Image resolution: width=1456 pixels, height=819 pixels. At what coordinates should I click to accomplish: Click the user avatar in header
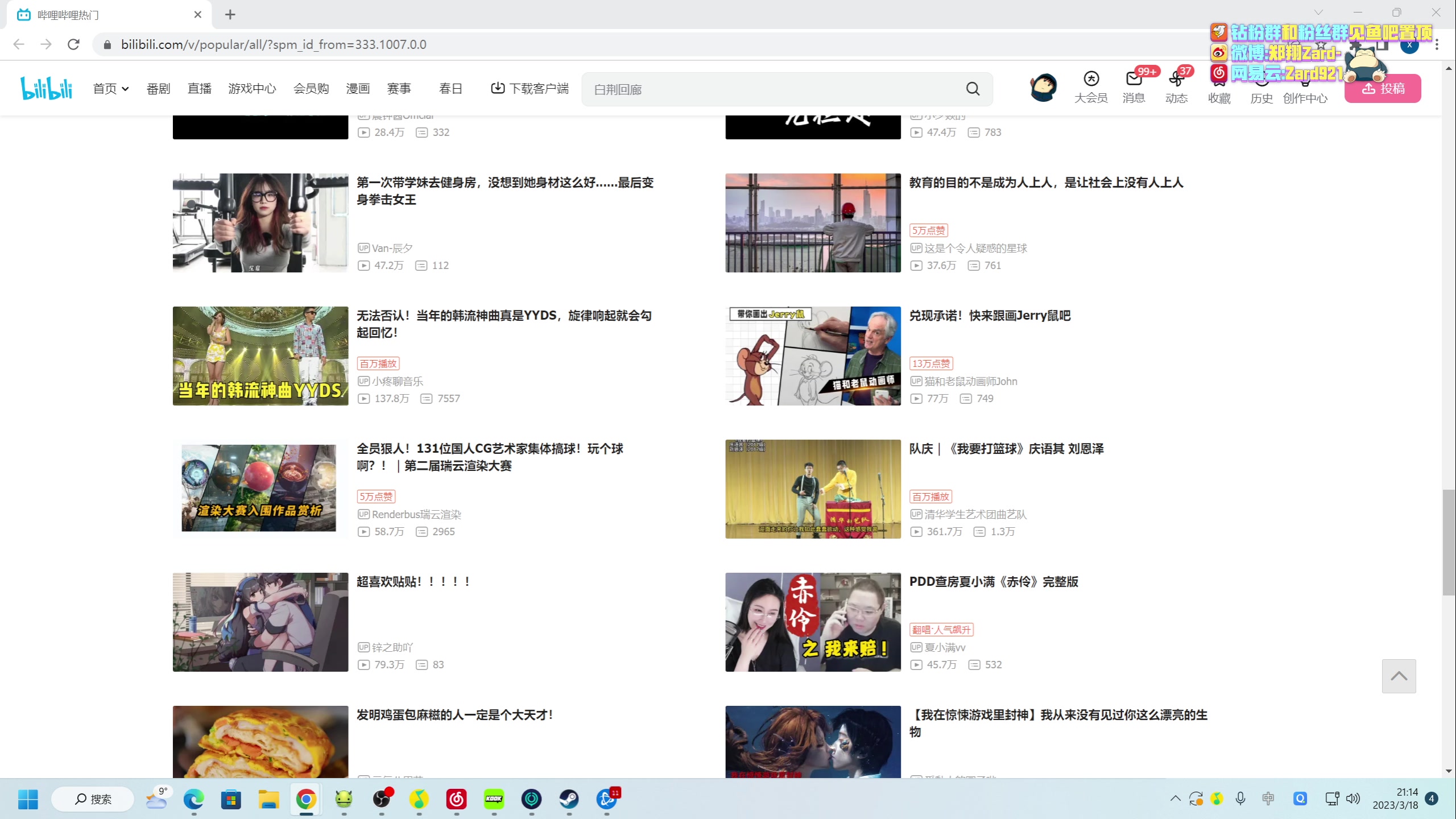(1043, 88)
